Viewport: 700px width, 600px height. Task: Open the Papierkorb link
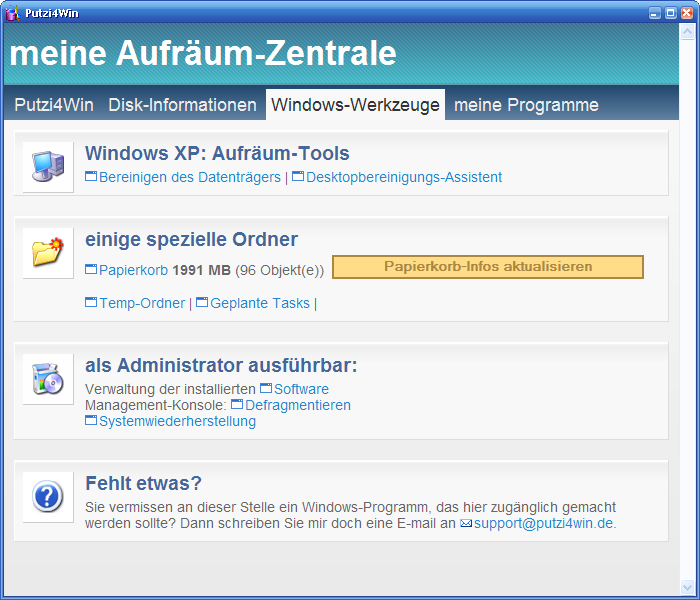click(127, 270)
